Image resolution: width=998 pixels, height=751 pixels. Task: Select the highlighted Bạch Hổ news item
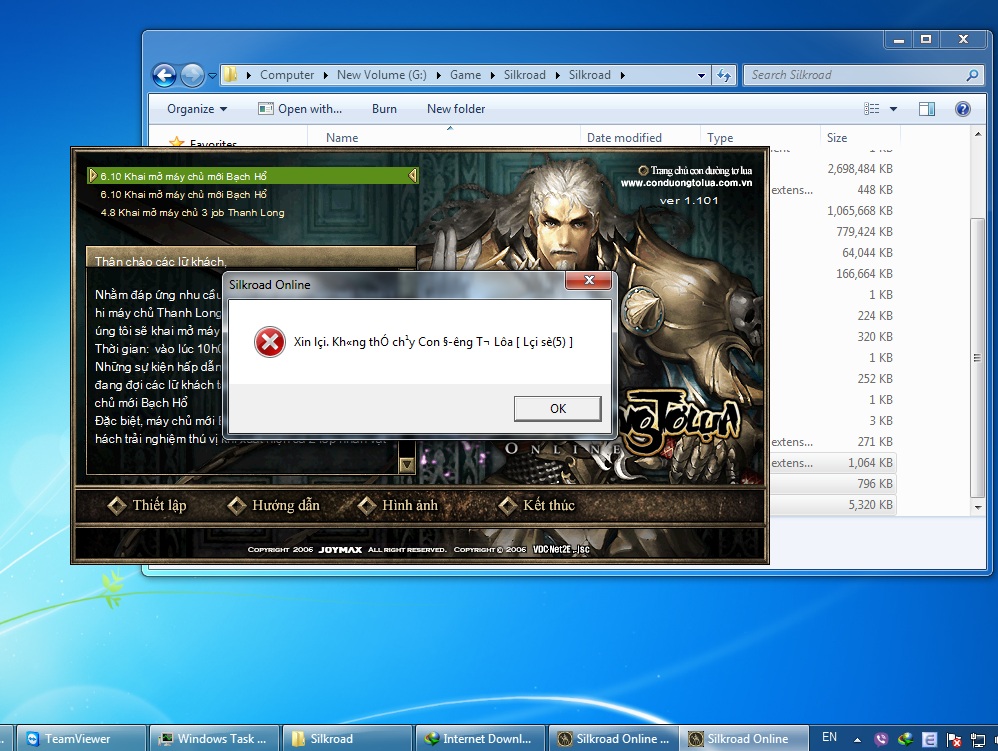[253, 176]
